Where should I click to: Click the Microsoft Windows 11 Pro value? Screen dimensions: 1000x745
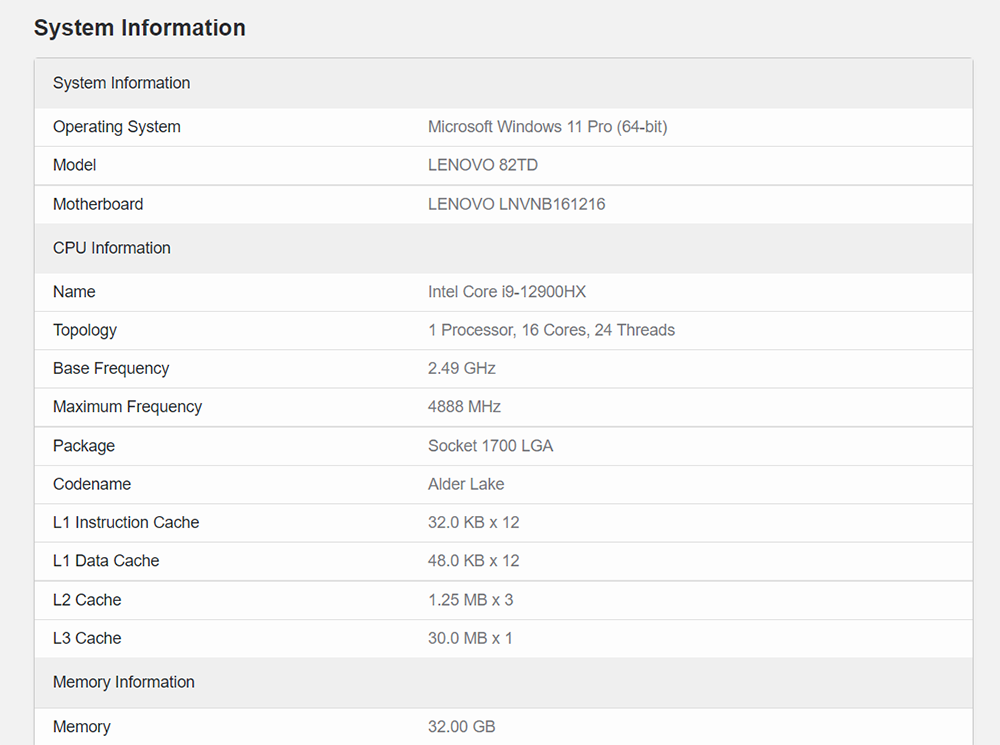click(x=547, y=127)
